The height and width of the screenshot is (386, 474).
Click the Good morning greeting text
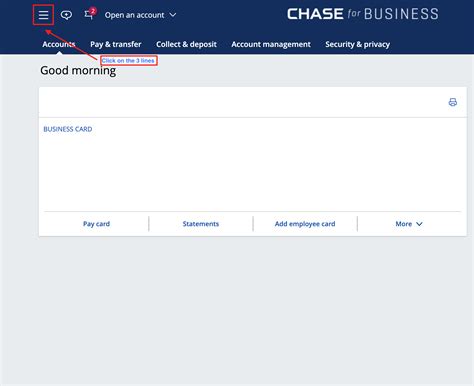78,71
